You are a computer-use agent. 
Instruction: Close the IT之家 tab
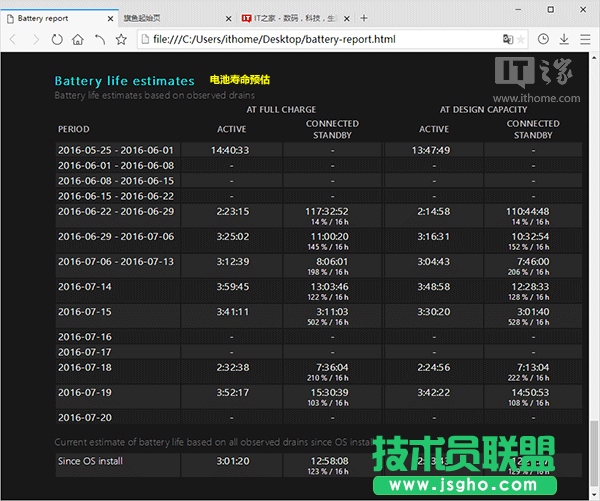[x=347, y=18]
